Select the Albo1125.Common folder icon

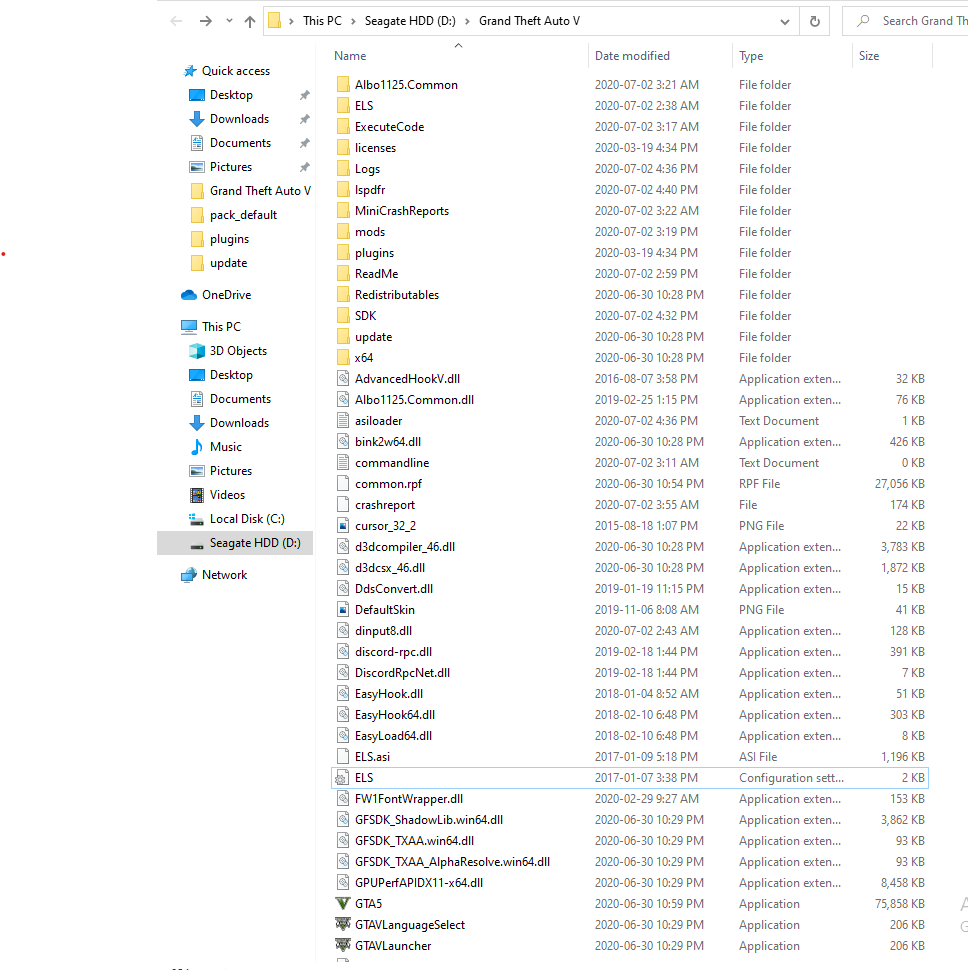343,85
